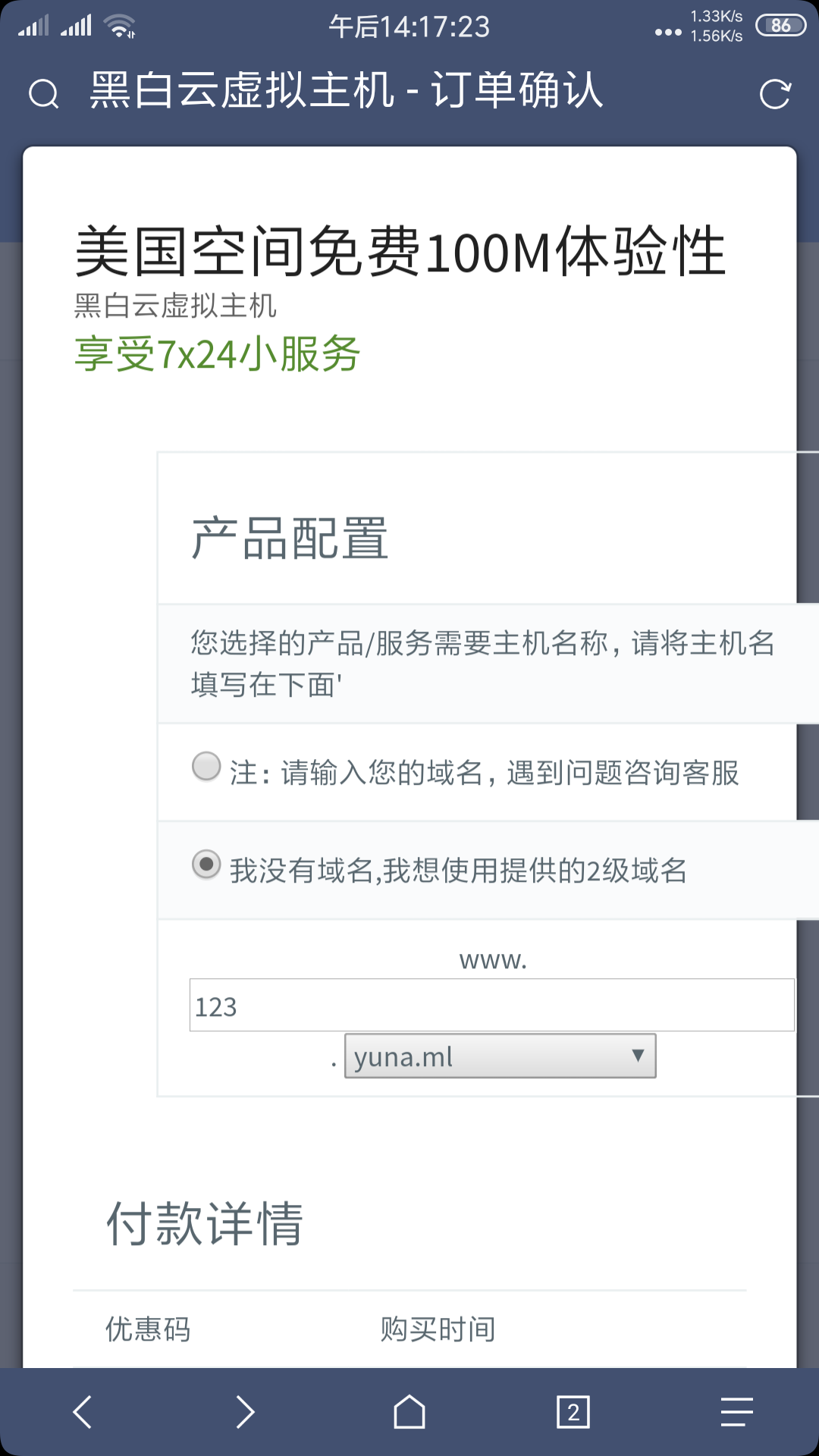Select the 我没有域名 second-level domain radio
Image resolution: width=819 pixels, height=1456 pixels.
206,864
